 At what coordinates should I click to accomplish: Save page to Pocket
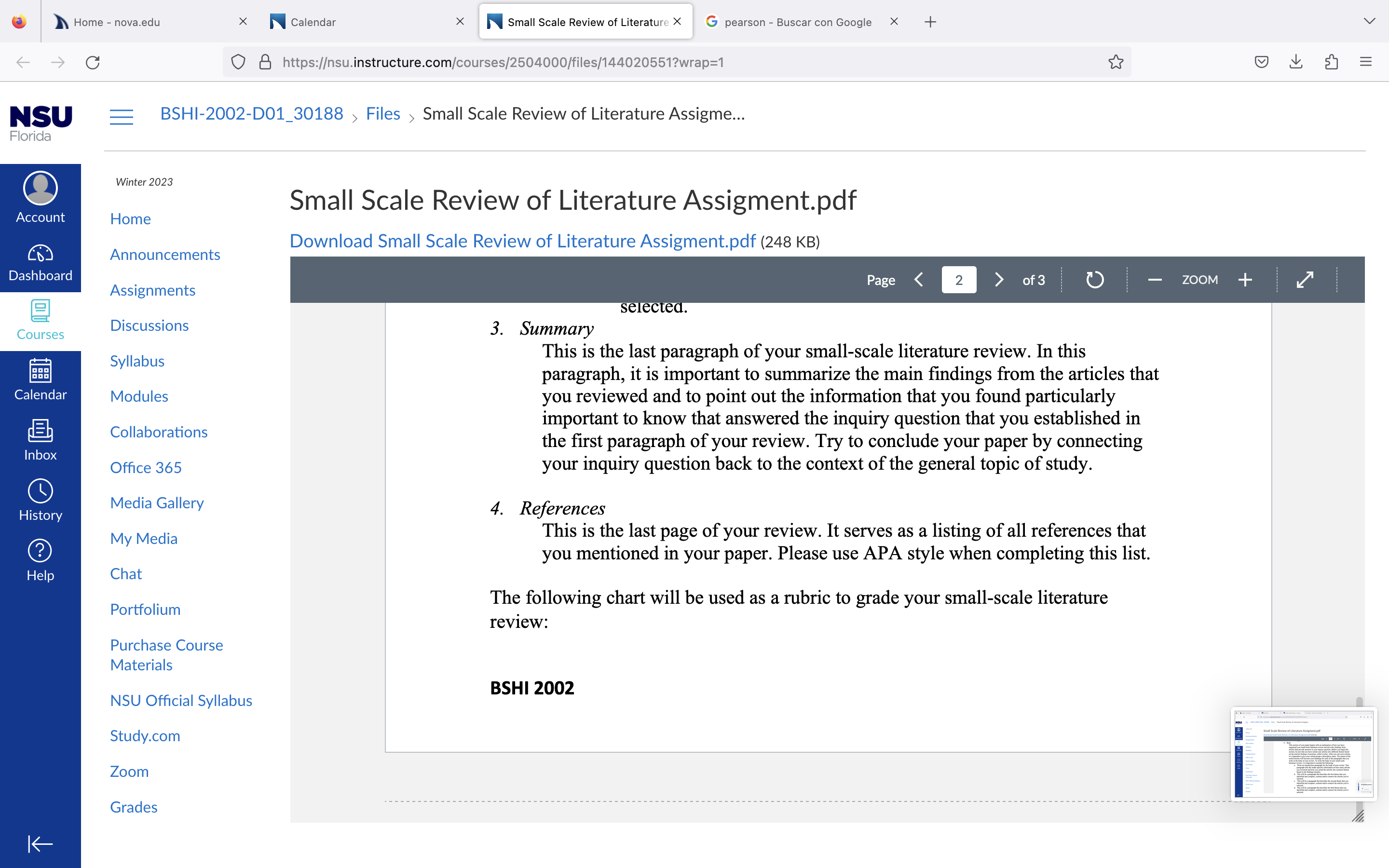coord(1261,62)
